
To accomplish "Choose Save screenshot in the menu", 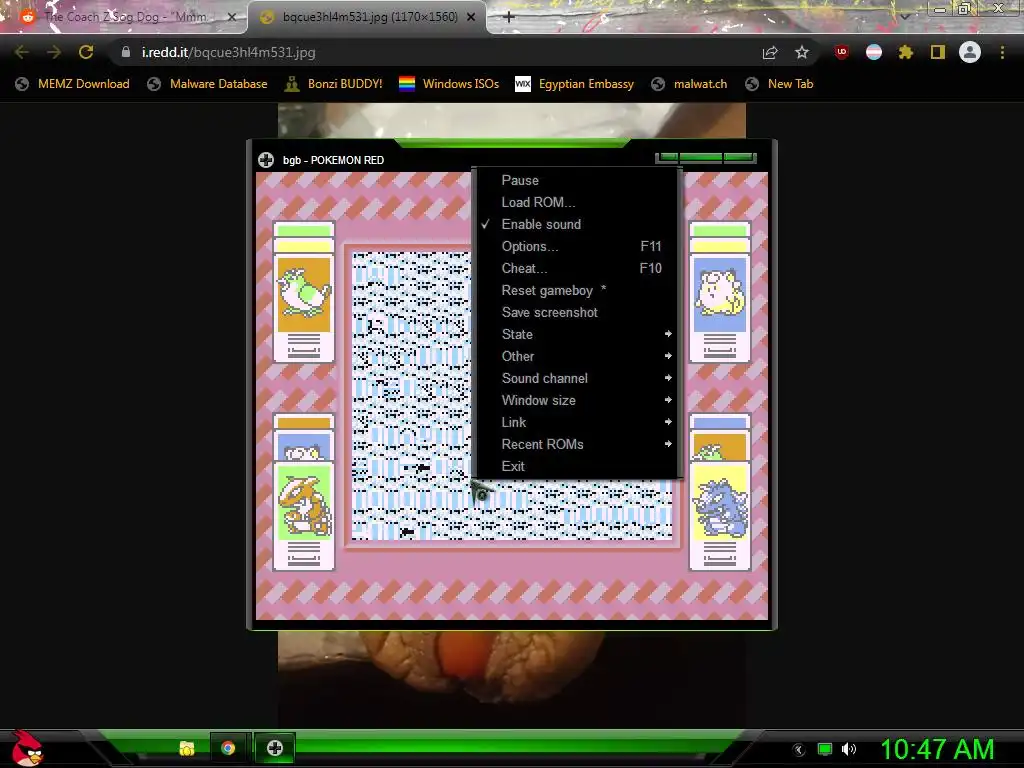I will point(577,312).
